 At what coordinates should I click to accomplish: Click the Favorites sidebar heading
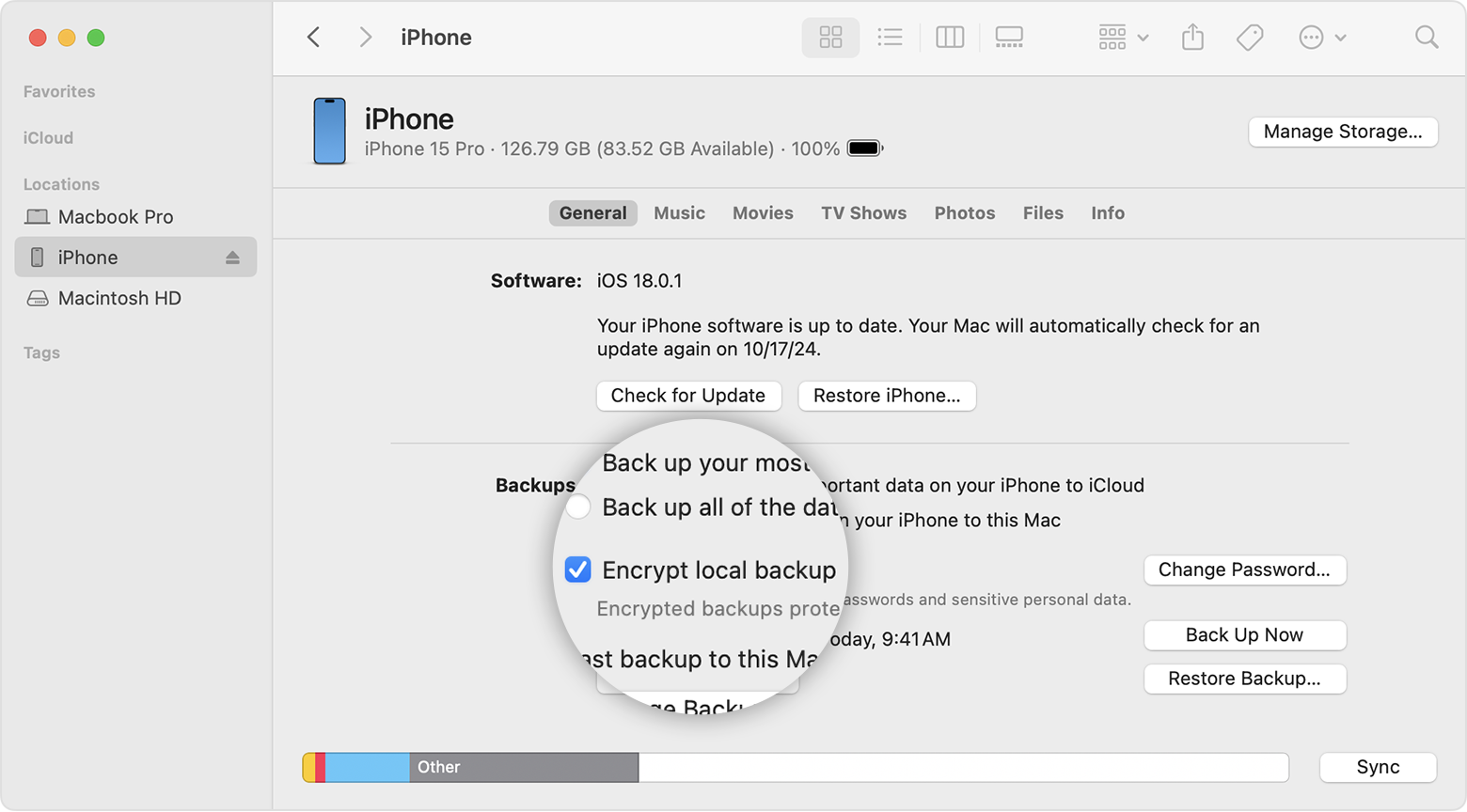(59, 92)
